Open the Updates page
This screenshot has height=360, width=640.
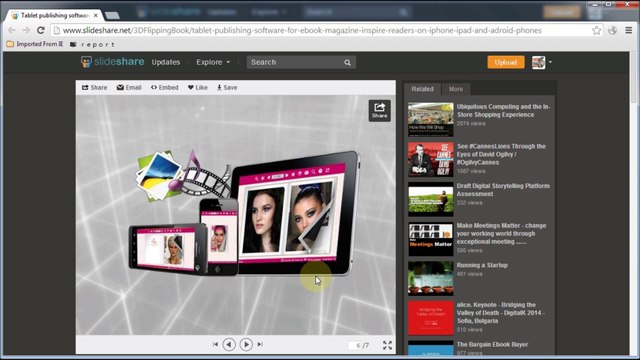(x=166, y=62)
